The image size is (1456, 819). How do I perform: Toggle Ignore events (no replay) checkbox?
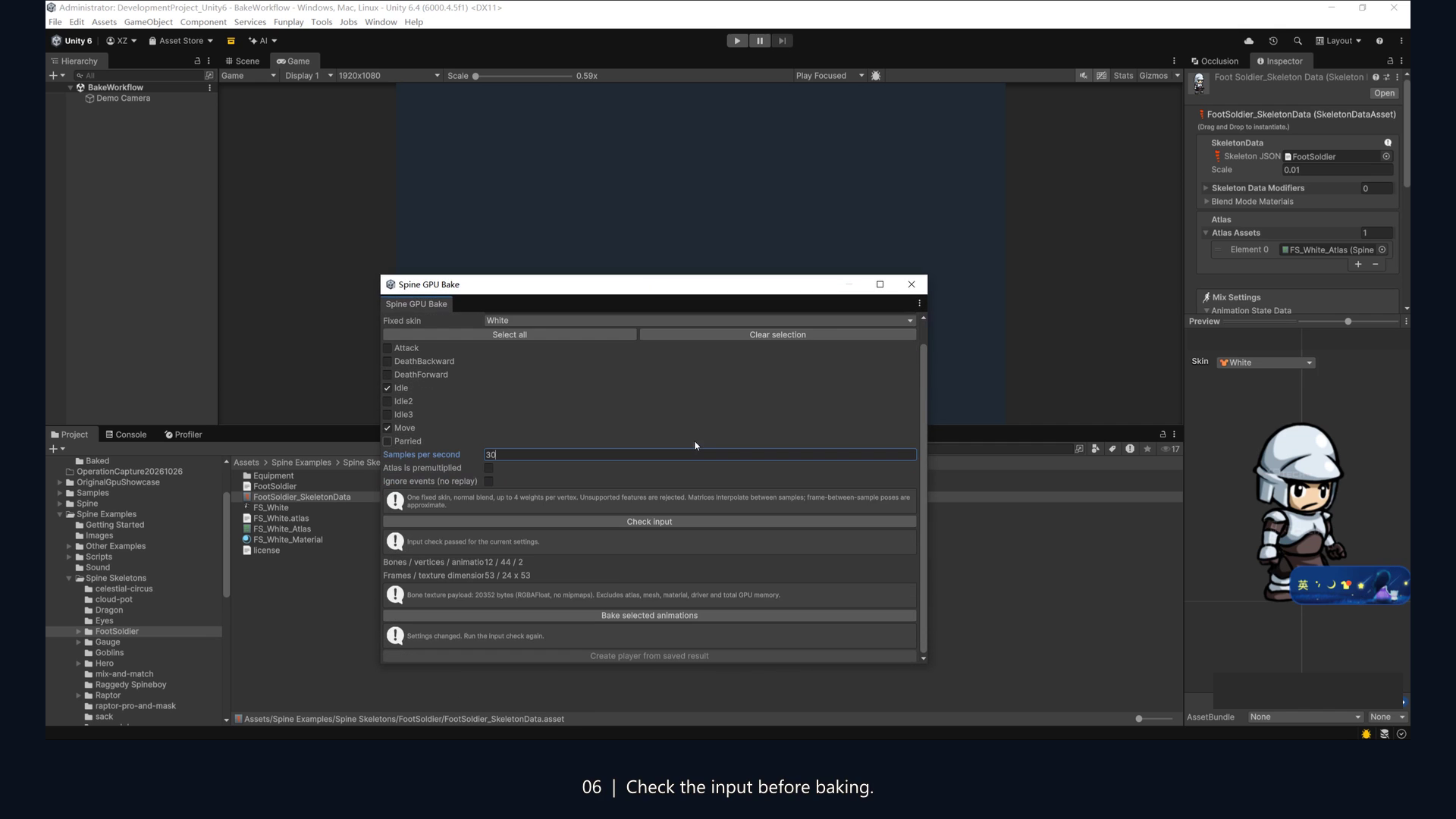click(x=488, y=482)
